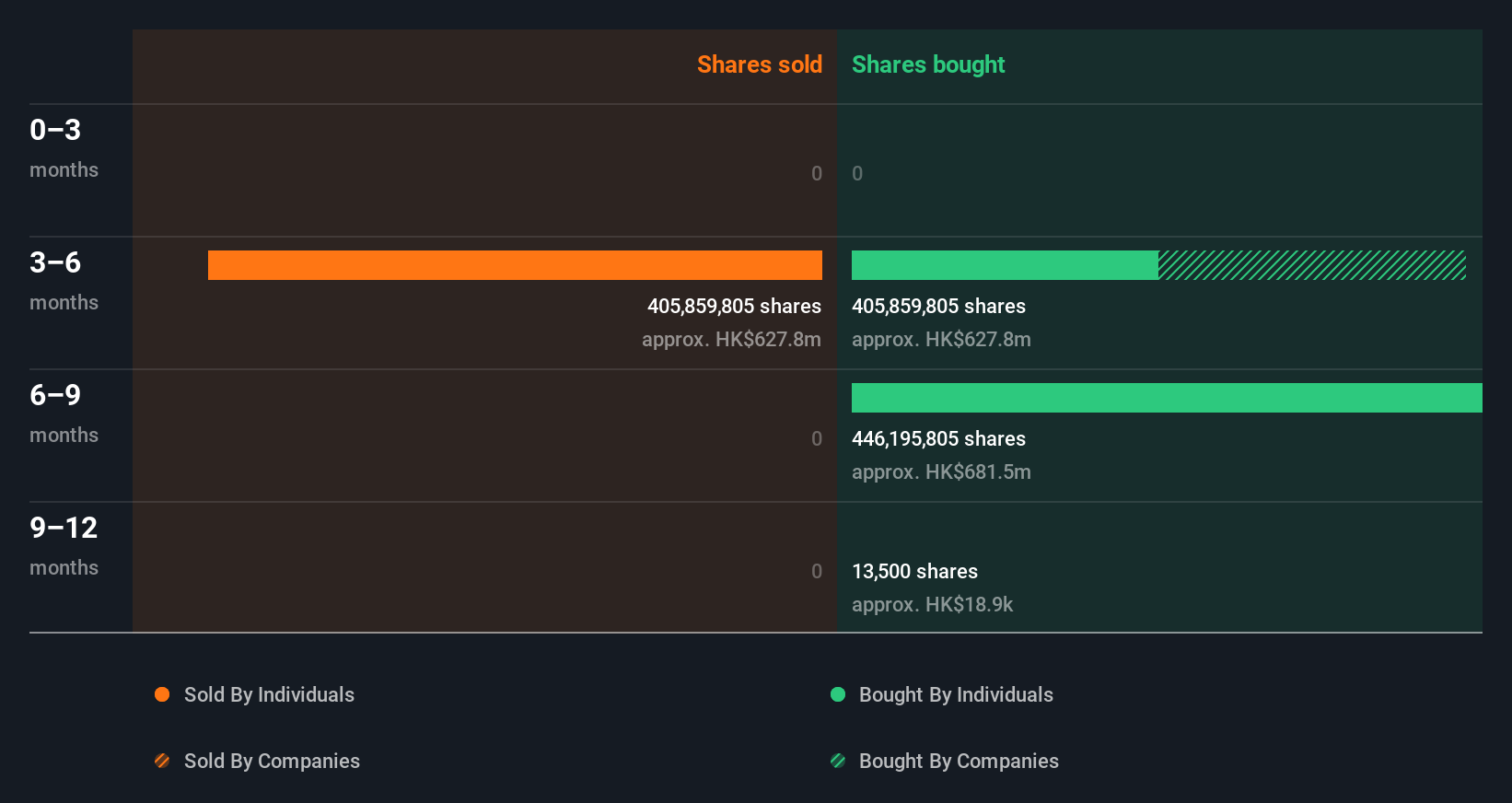Screen dimensions: 1512x803
Task: Click the 13,500 shares value
Action: point(914,572)
